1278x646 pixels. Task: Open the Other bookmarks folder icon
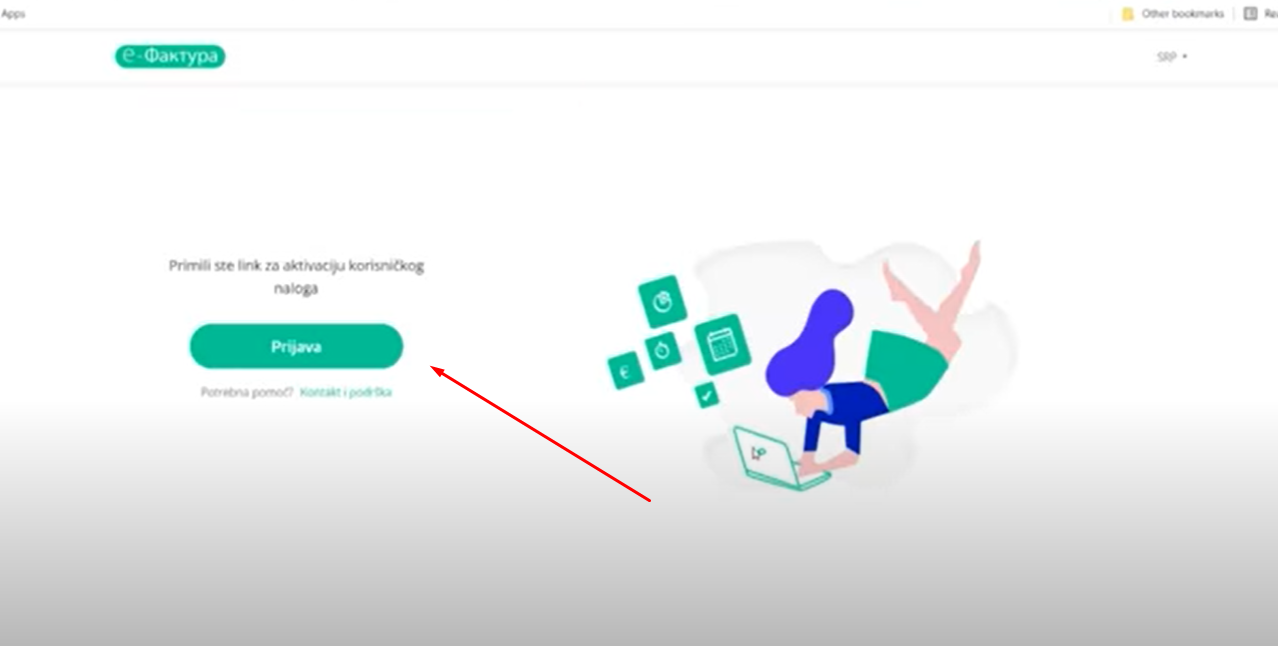[1128, 14]
